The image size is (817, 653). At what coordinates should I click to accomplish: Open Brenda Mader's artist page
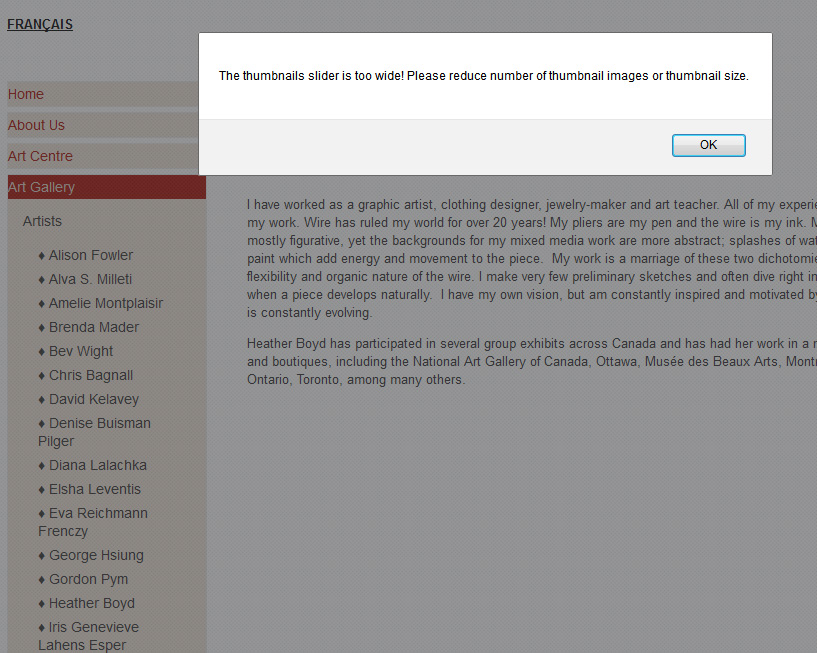[x=89, y=327]
